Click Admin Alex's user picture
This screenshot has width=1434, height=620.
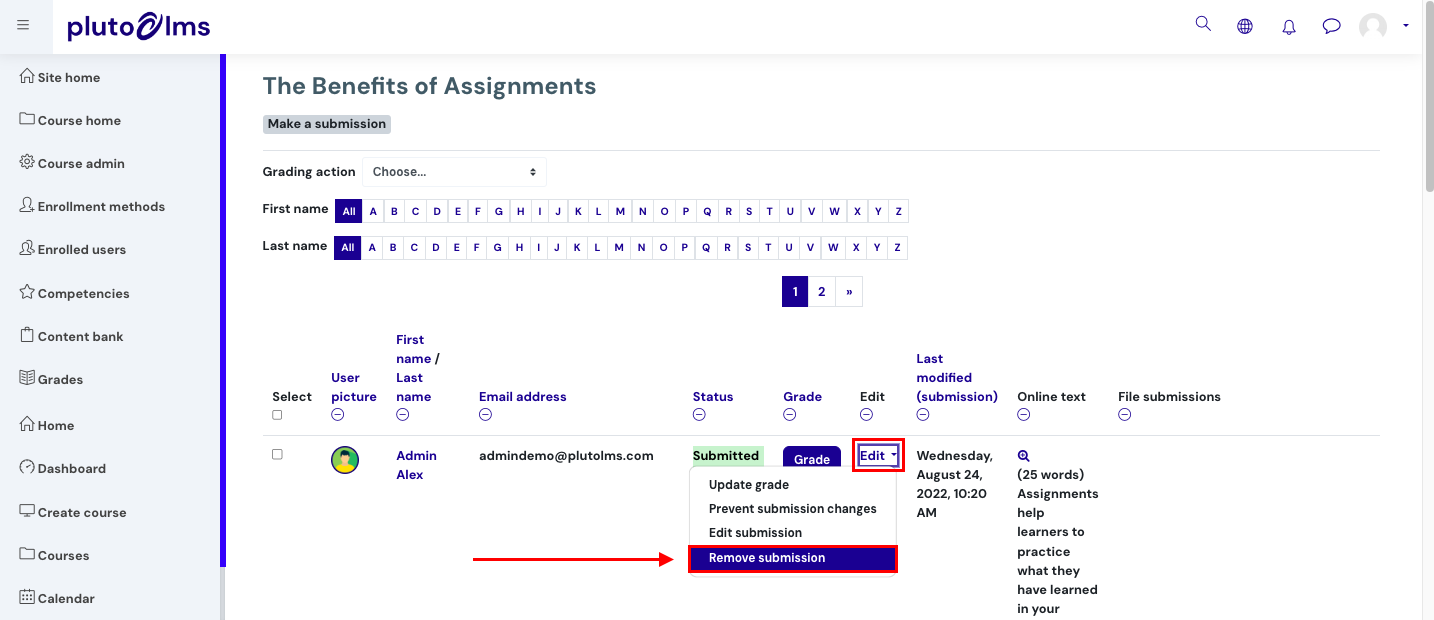[x=345, y=460]
